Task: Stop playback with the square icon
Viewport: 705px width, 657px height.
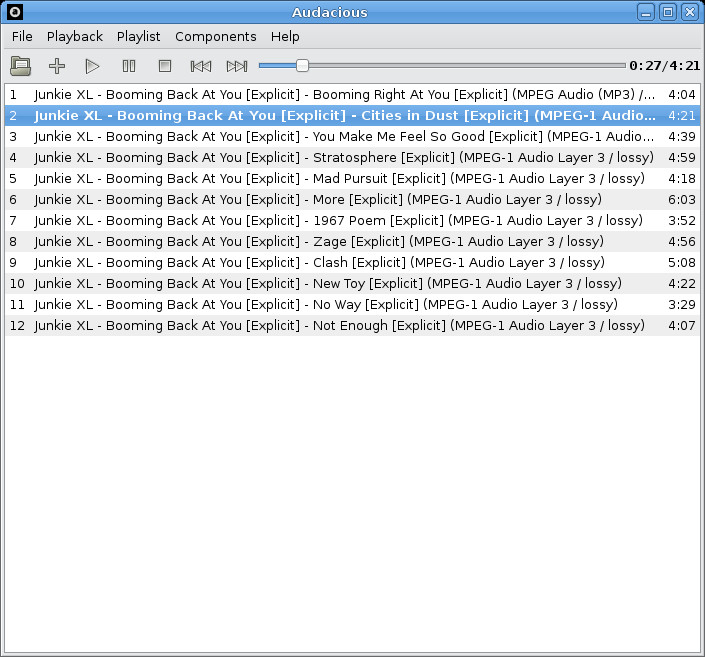Action: point(165,66)
